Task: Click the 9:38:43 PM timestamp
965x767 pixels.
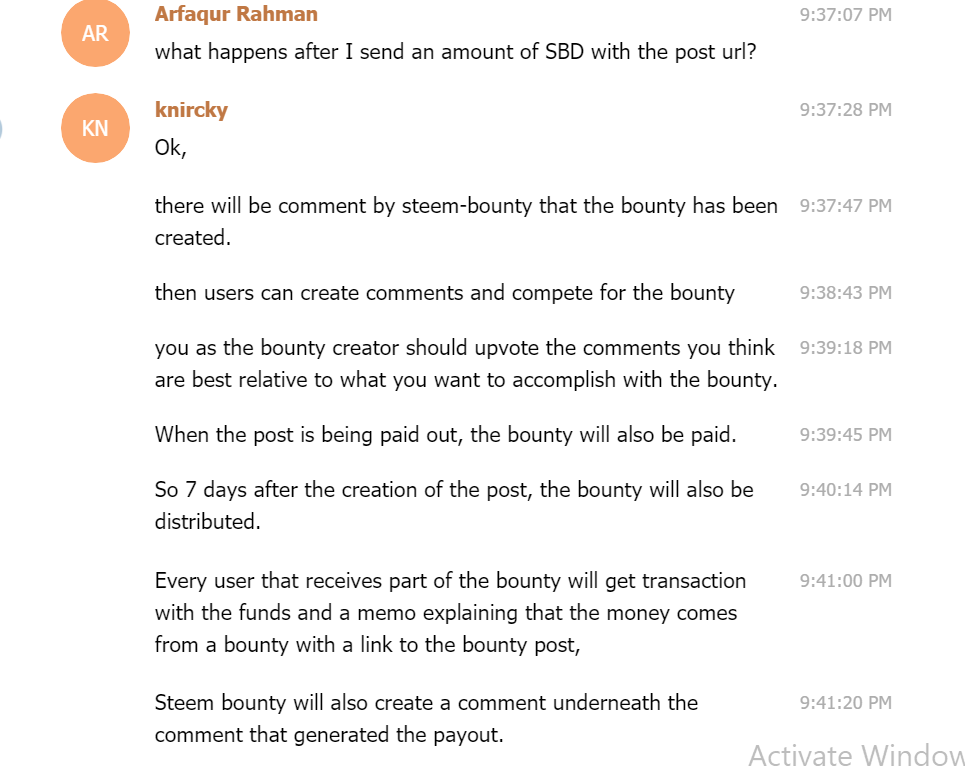Action: pyautogui.click(x=845, y=293)
